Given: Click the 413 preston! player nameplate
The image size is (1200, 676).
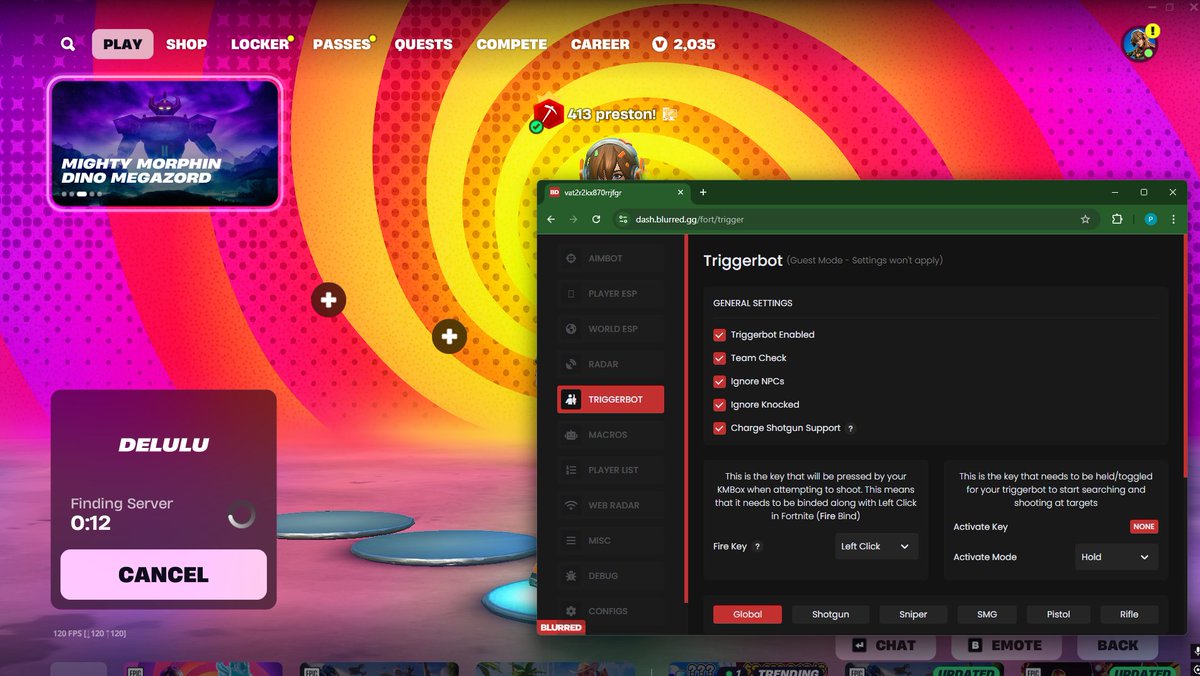Looking at the screenshot, I should click(612, 114).
